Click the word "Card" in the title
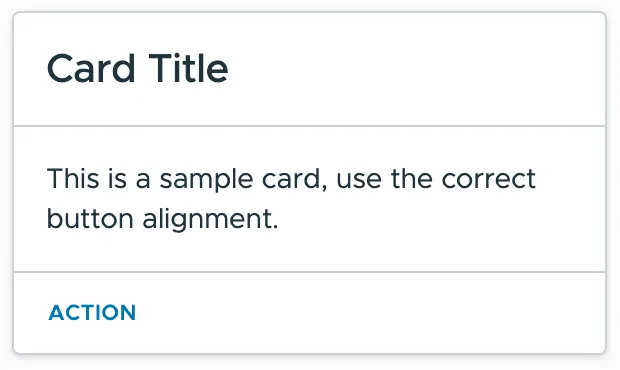 pos(91,69)
